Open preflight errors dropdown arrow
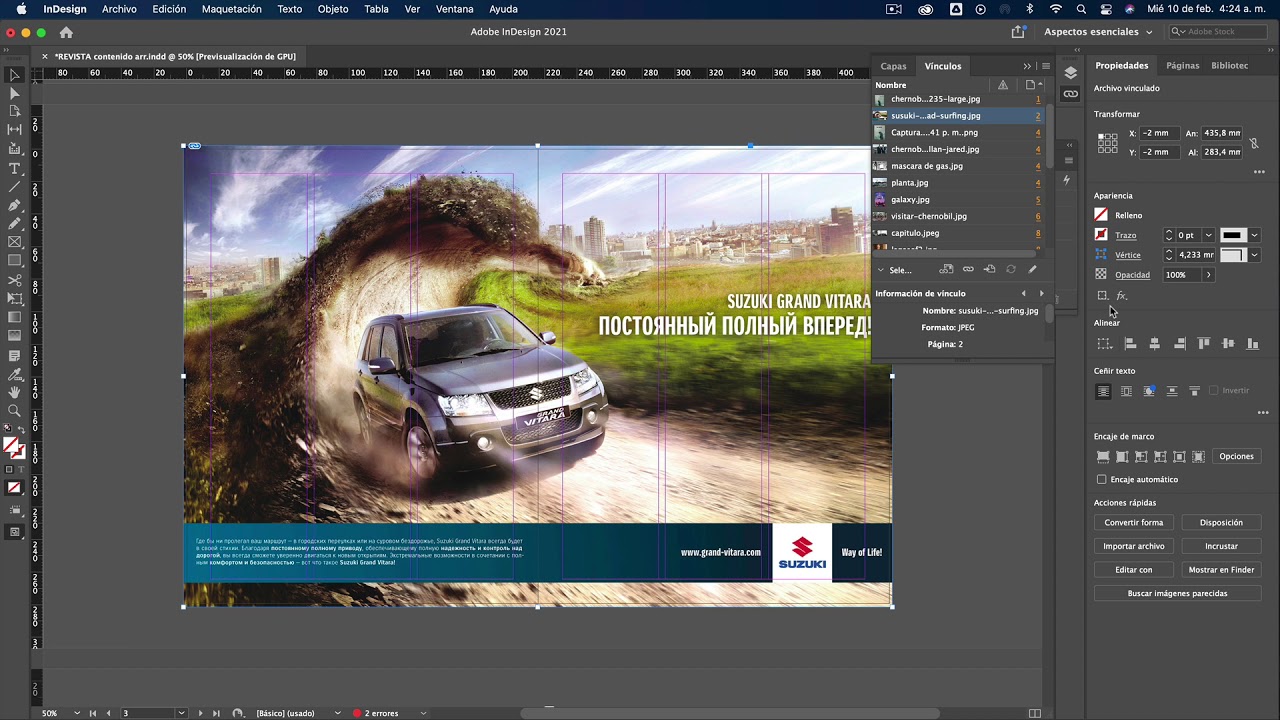Viewport: 1280px width, 720px height. [423, 713]
